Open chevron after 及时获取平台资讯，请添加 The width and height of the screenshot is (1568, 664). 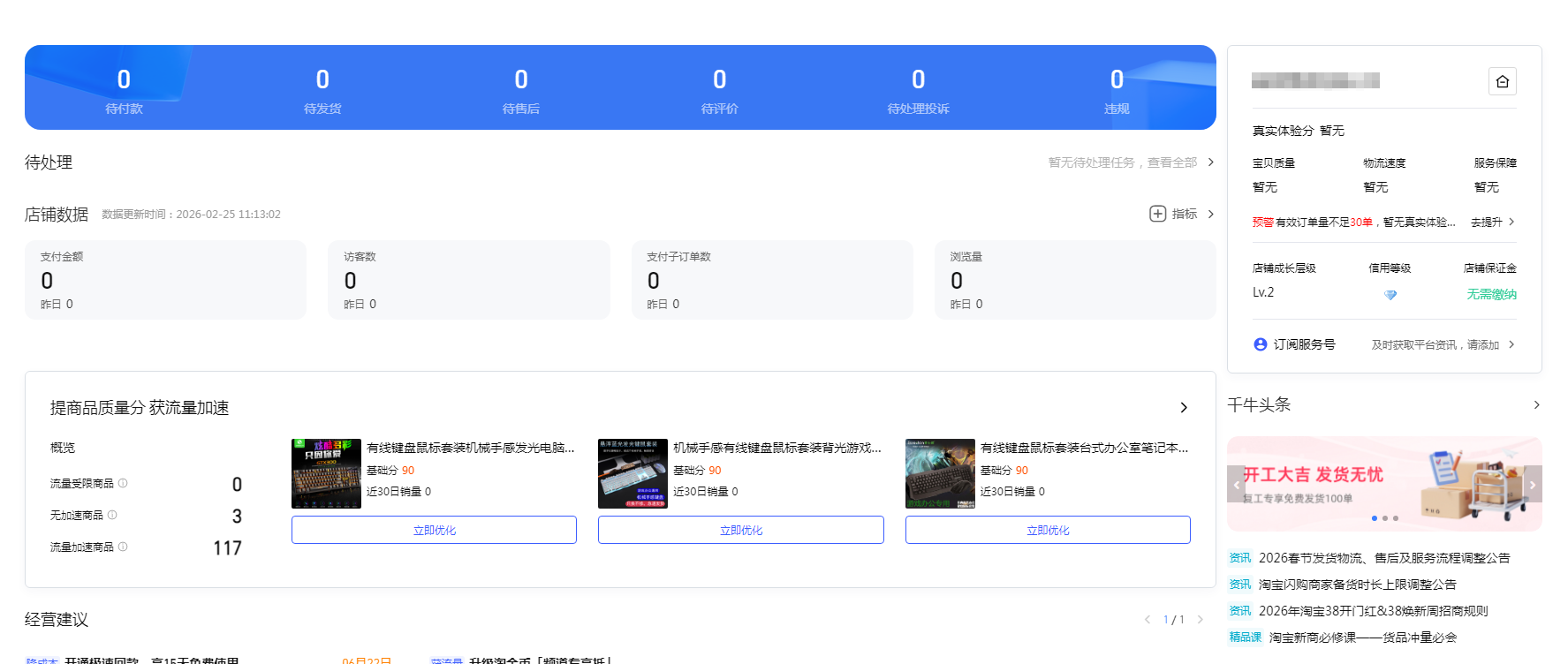tap(1511, 344)
